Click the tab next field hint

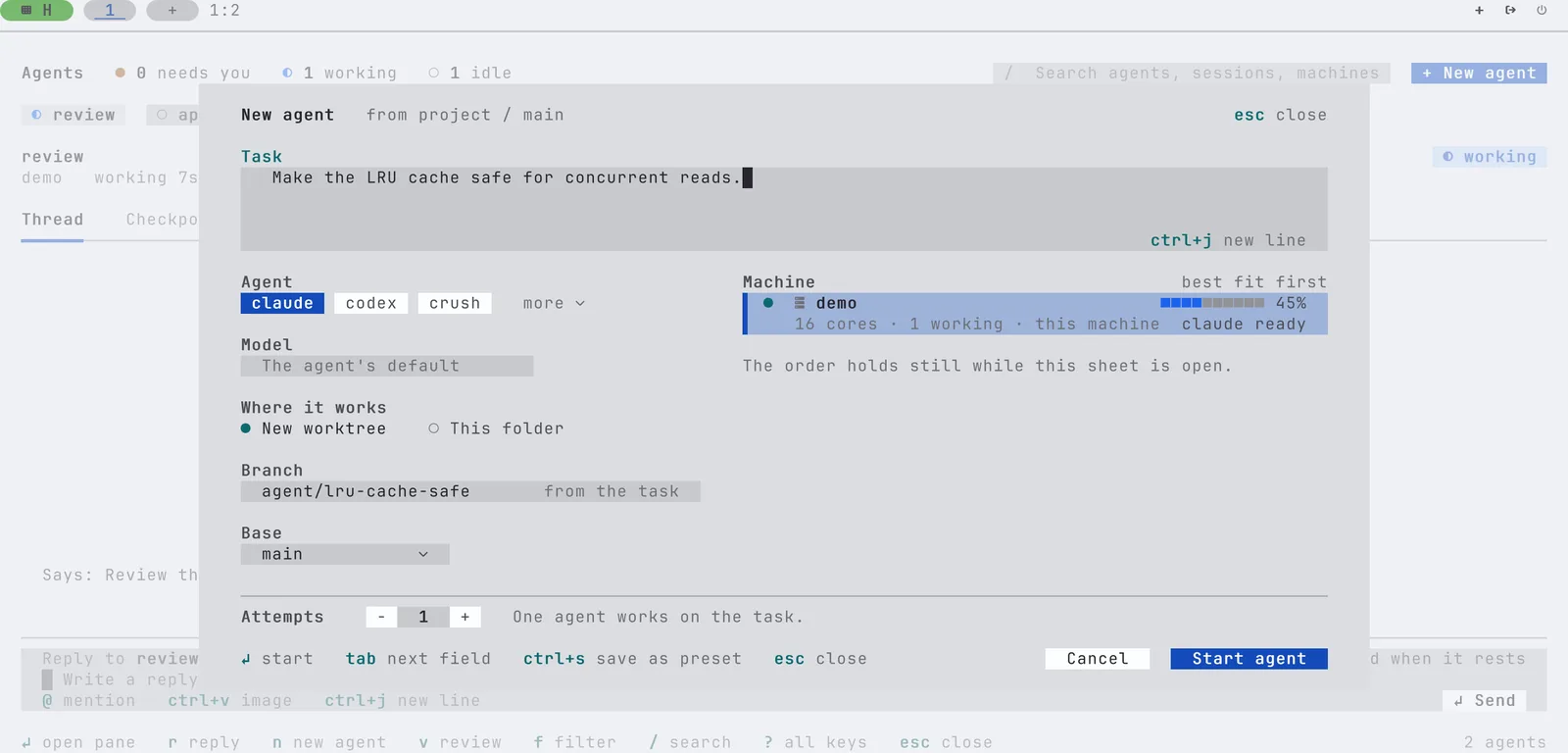click(x=417, y=659)
